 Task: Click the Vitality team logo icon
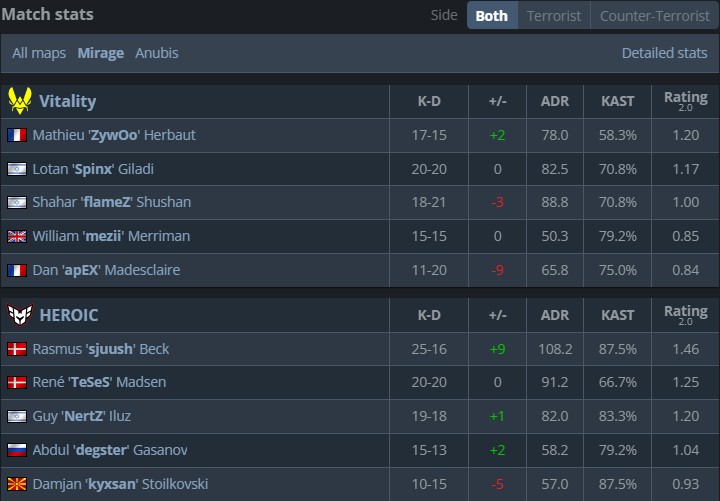[x=19, y=101]
